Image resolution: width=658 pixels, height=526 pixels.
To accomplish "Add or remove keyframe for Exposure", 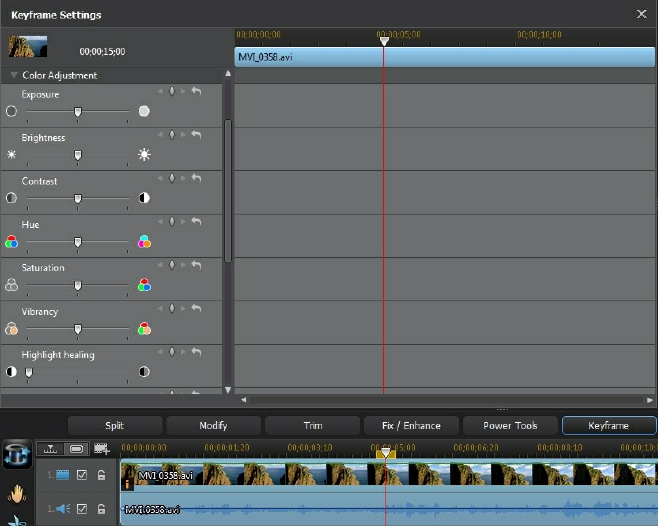I will [171, 92].
